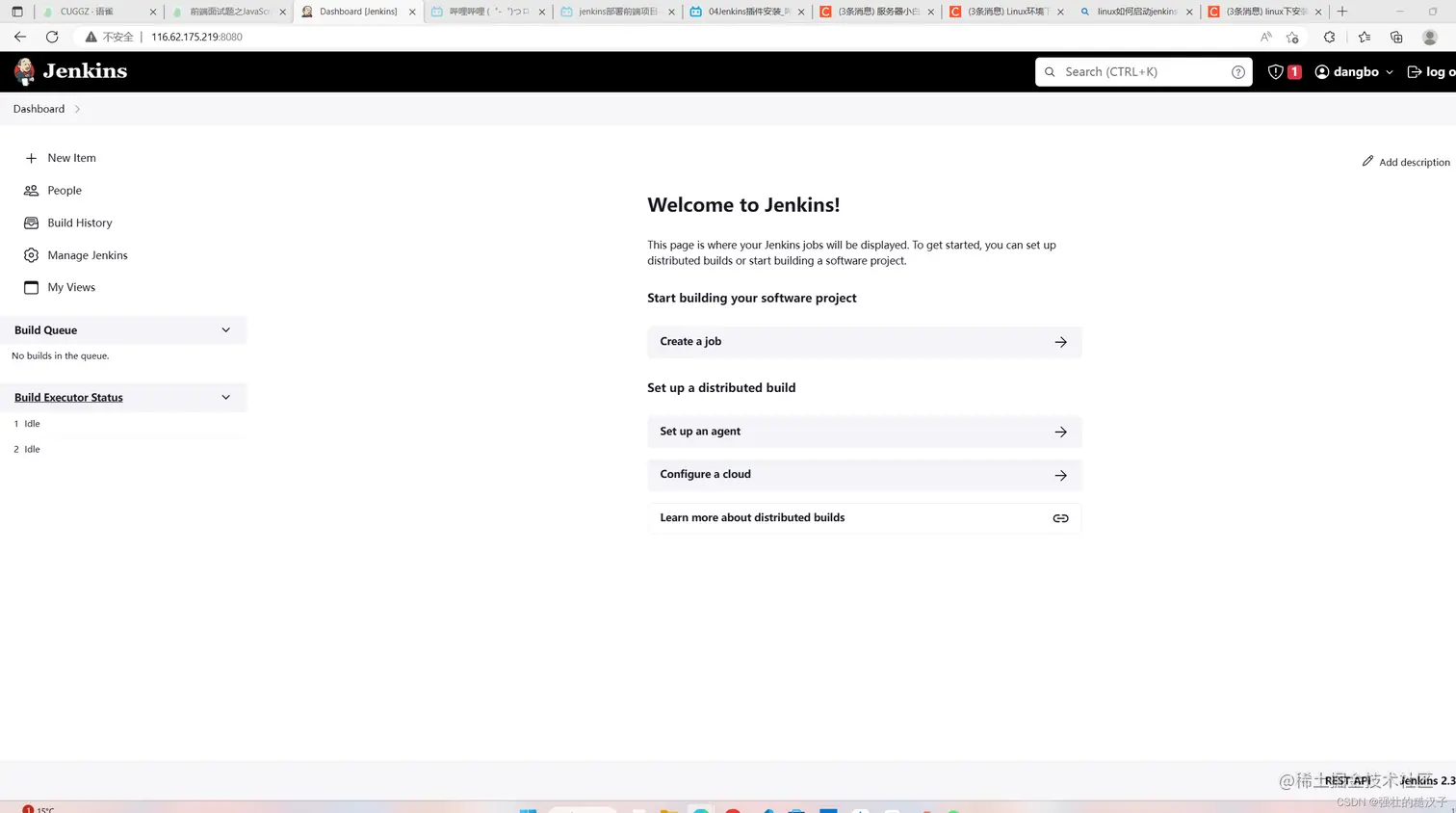Open Build History page
This screenshot has width=1456, height=813.
pos(80,223)
